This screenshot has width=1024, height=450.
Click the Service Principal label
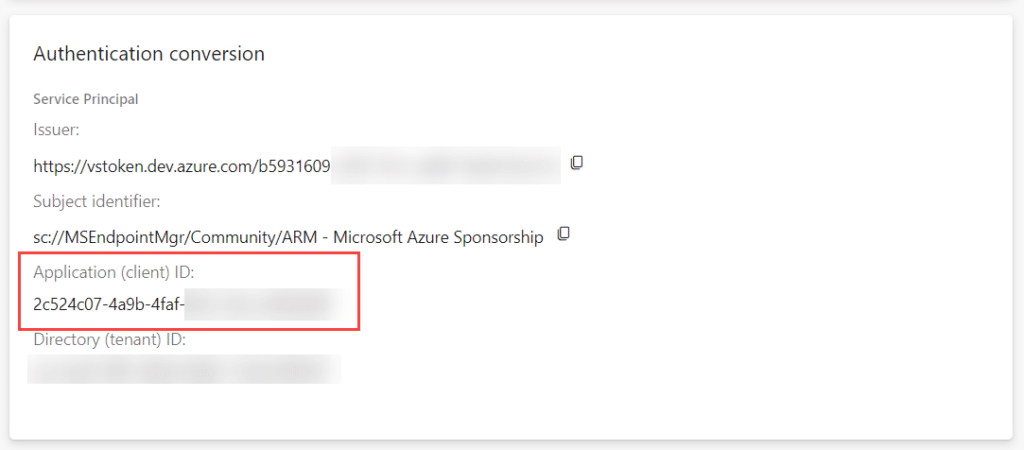[86, 99]
